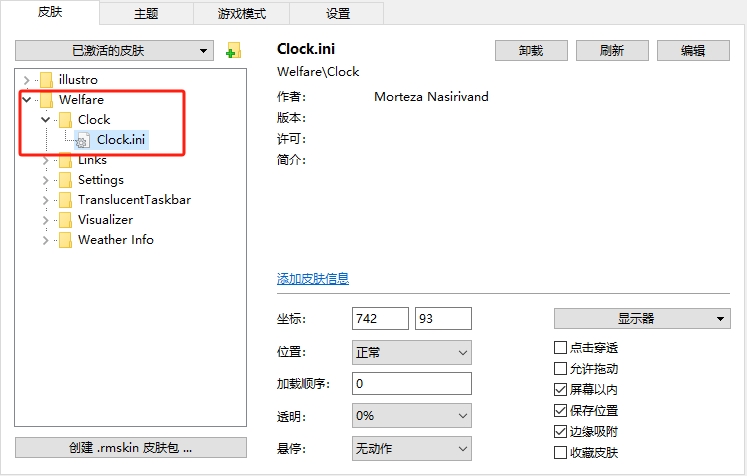Select the Clock.ini skin file icon

(83, 140)
